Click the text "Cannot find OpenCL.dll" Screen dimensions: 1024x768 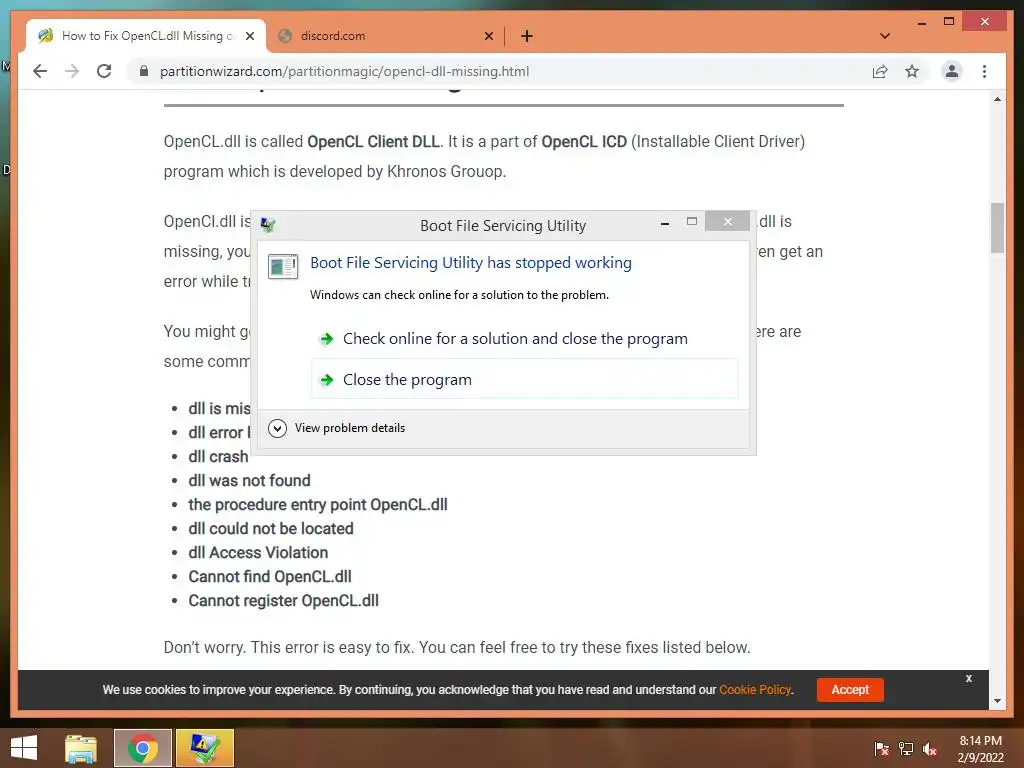click(270, 577)
